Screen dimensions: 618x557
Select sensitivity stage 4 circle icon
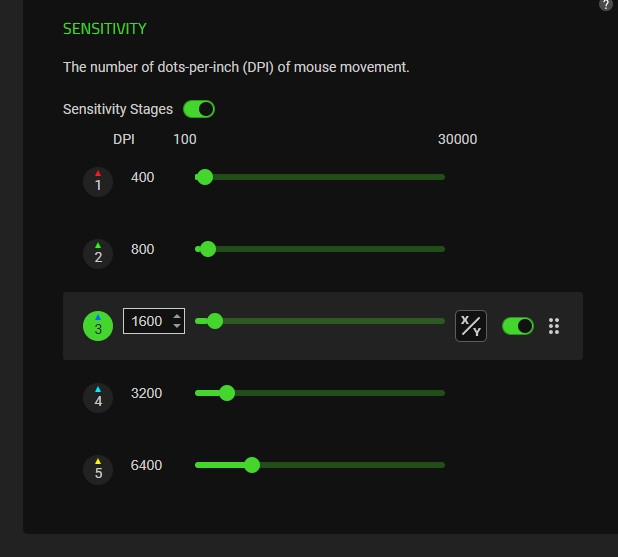(98, 398)
